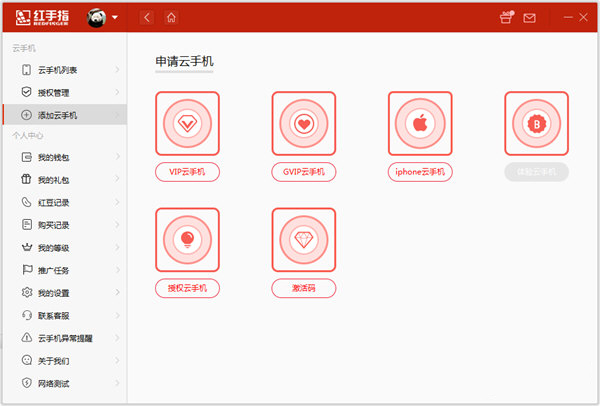
Task: Click the crown icon beside 我的等级
Action: (26, 247)
